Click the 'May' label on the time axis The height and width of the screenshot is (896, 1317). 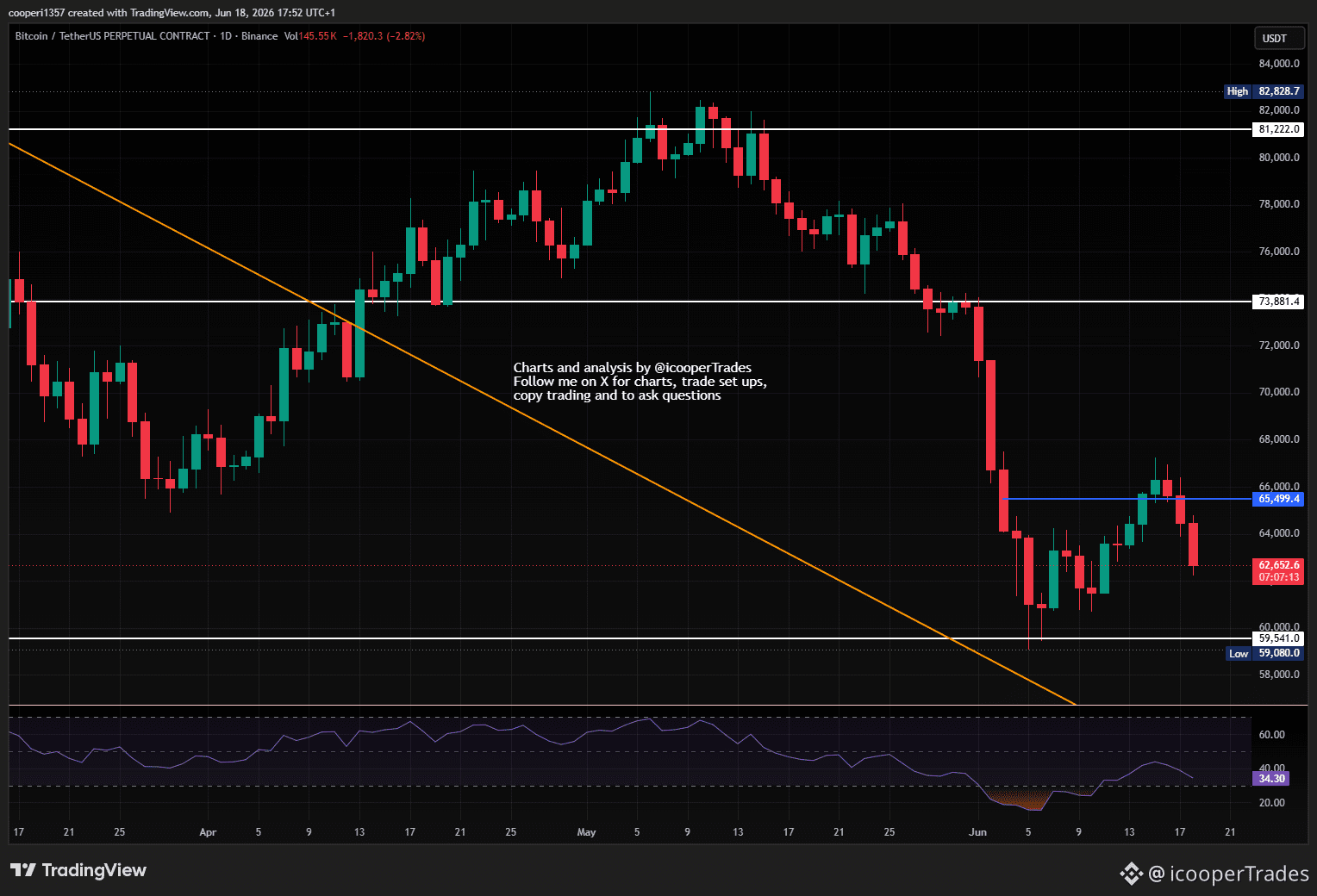pos(586,832)
